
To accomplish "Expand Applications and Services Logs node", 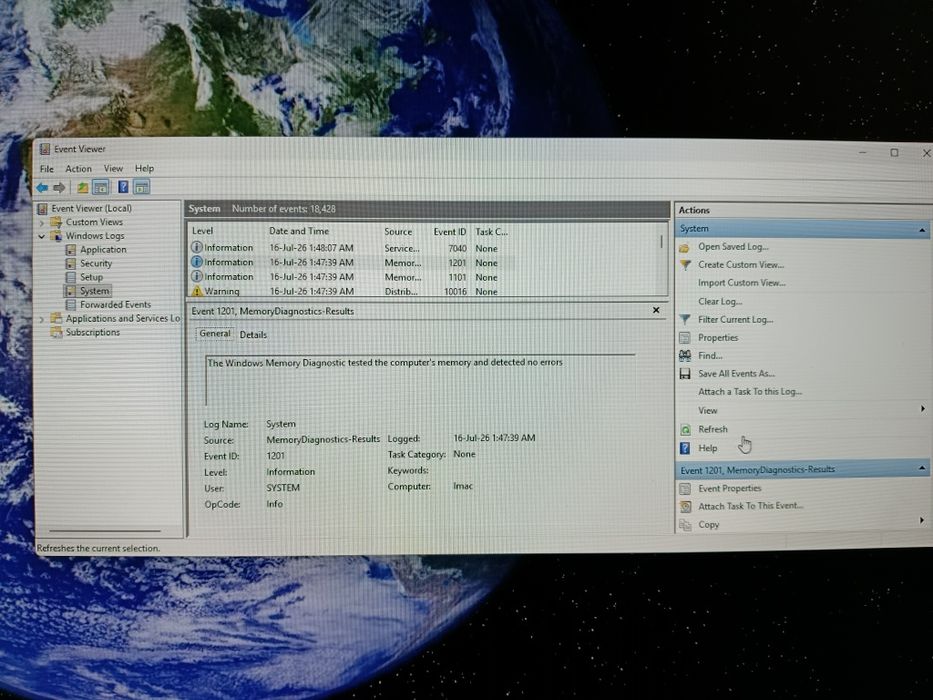I will (x=42, y=320).
